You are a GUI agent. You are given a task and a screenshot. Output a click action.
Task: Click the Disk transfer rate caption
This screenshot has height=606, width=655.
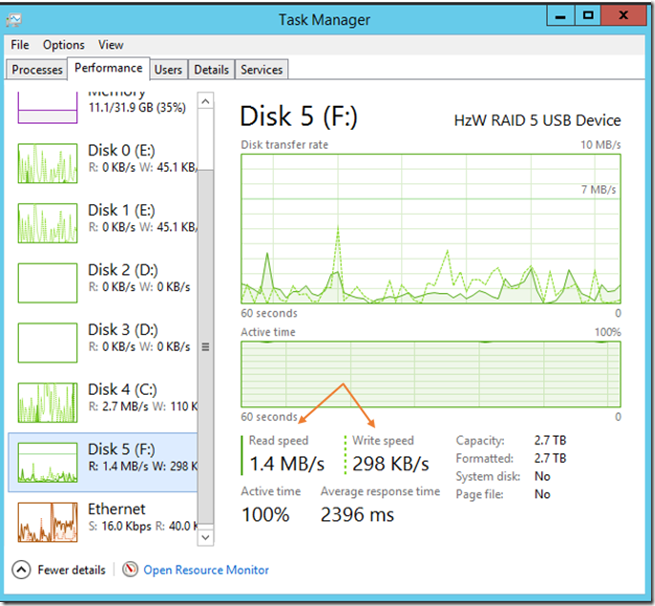(284, 145)
